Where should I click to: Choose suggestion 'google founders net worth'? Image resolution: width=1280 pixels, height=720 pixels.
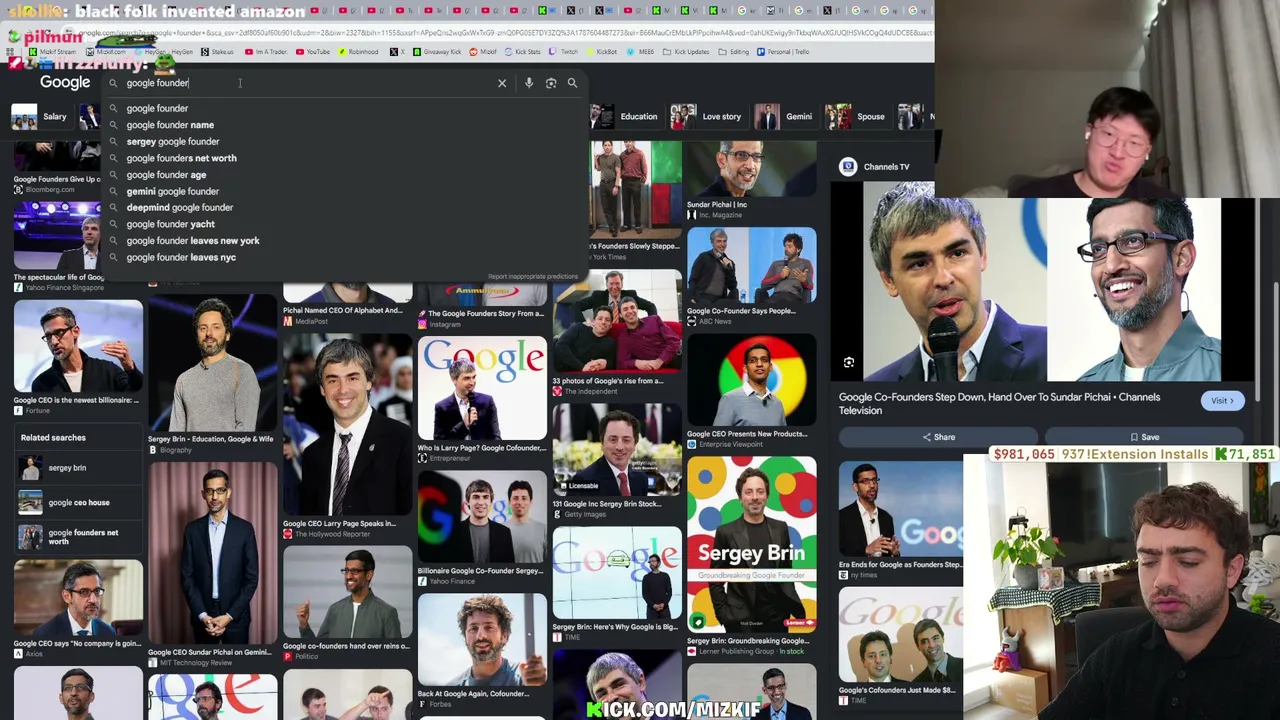coord(340,158)
